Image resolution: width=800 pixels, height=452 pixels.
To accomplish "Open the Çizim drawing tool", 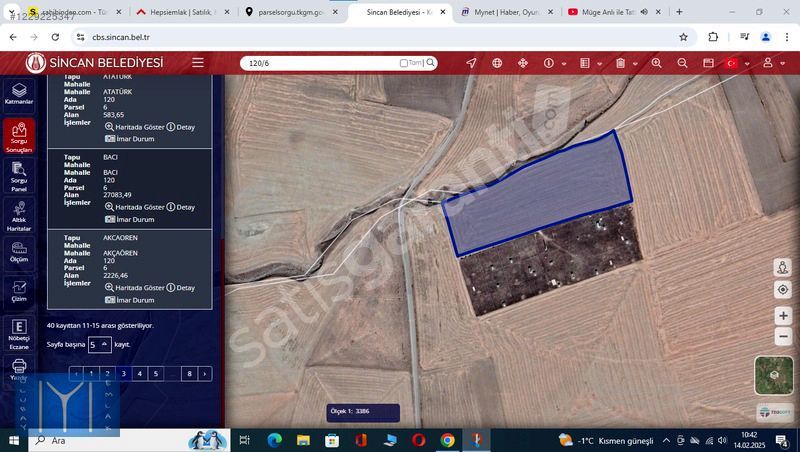I will click(19, 290).
